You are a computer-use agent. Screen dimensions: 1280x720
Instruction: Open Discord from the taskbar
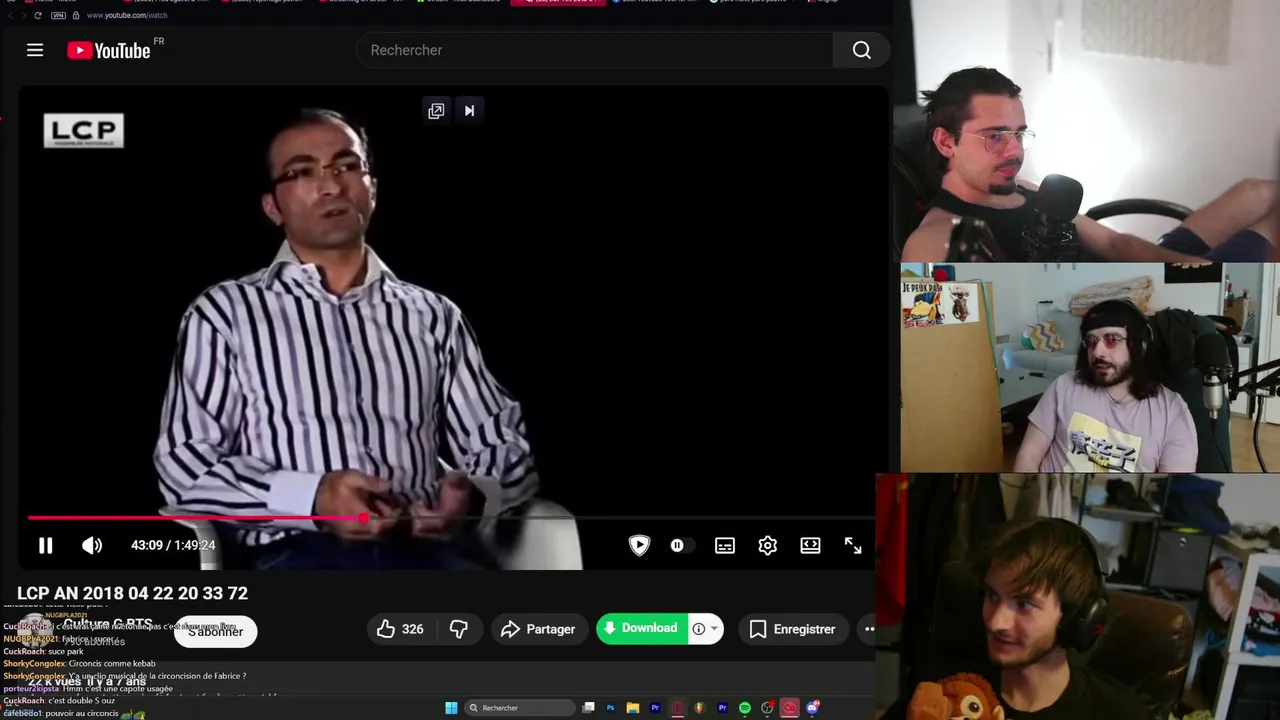(812, 708)
